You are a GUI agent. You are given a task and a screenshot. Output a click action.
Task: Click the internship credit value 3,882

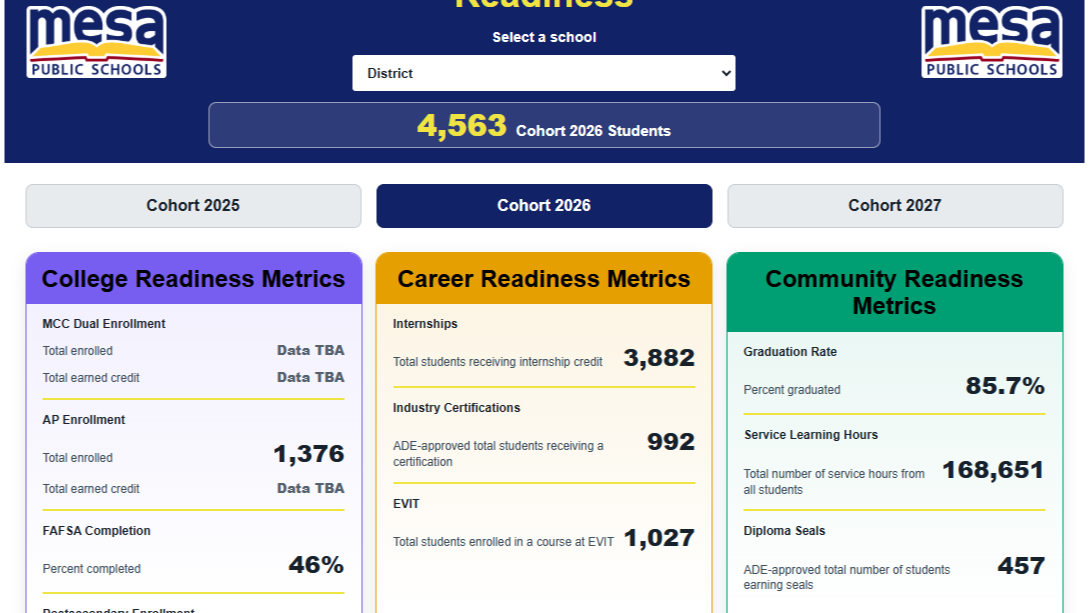[x=659, y=358]
